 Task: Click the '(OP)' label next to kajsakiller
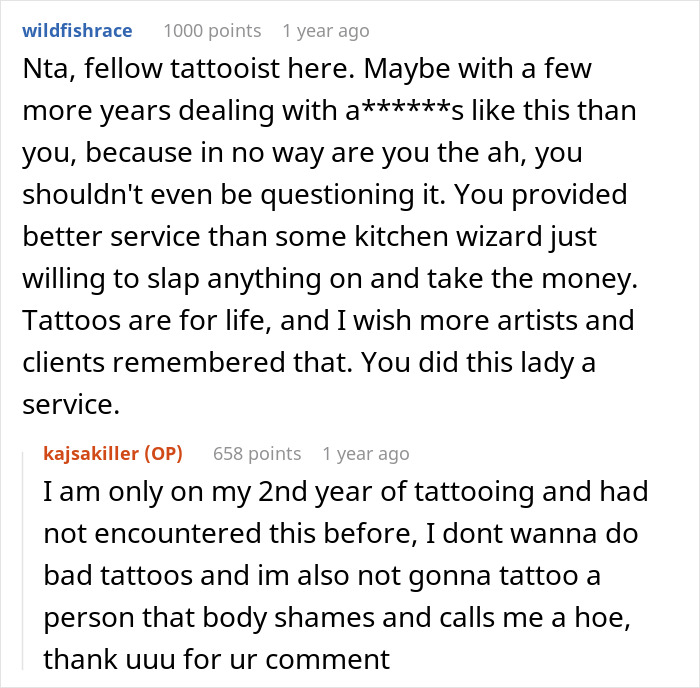tap(164, 453)
